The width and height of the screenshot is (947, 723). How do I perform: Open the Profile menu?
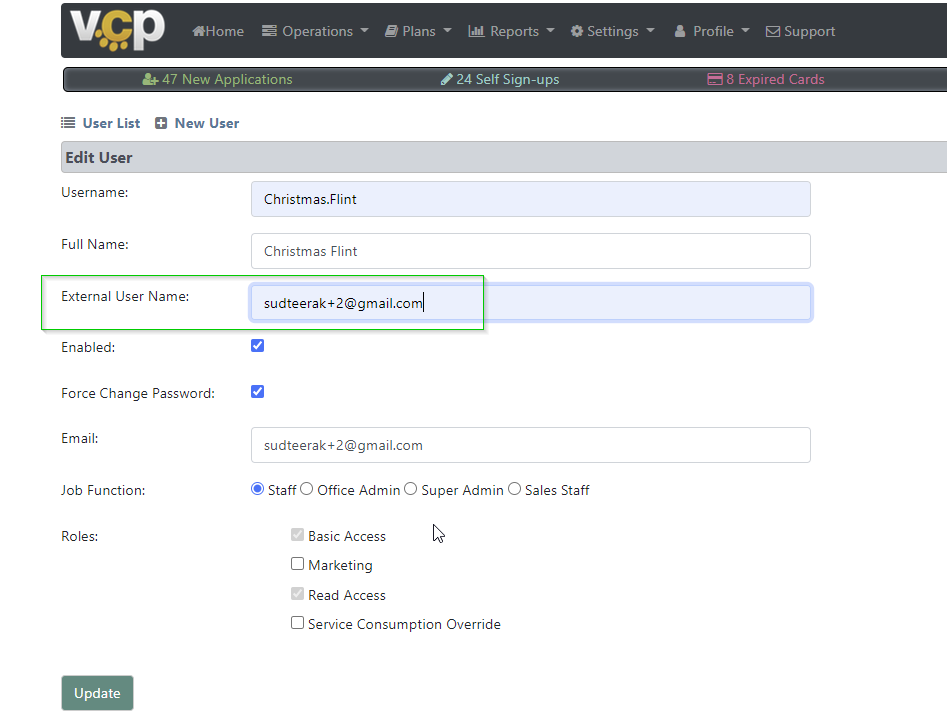pyautogui.click(x=712, y=31)
